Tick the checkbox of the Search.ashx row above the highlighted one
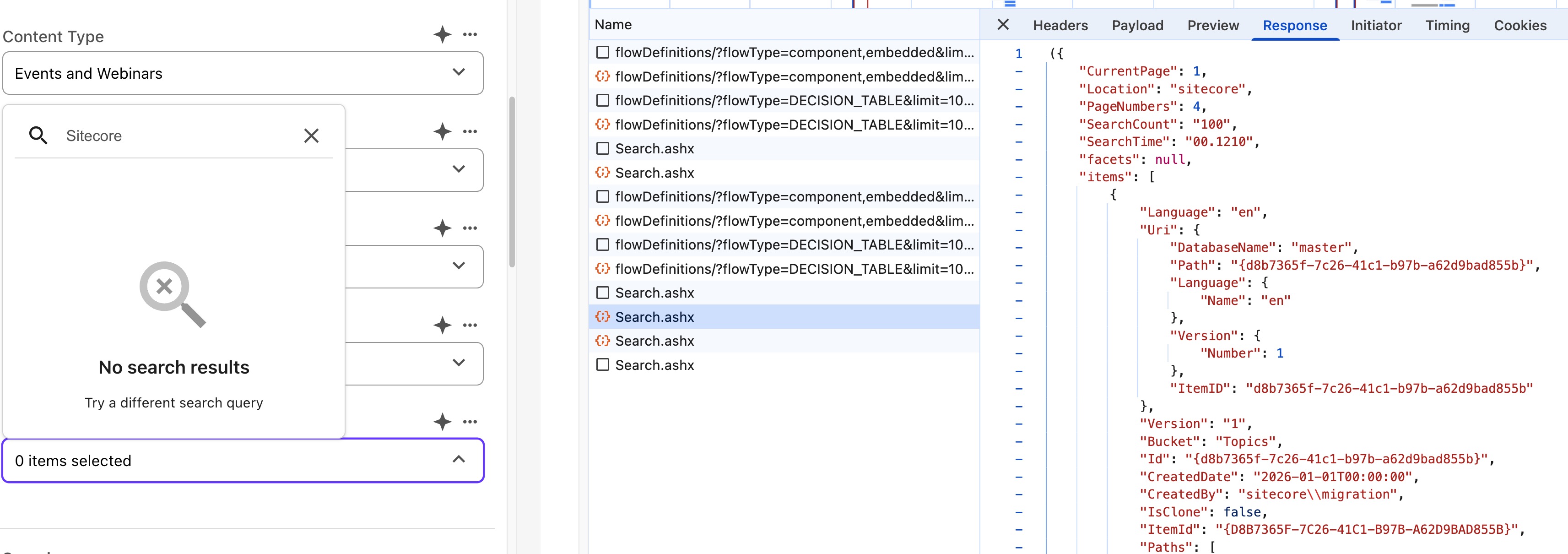The height and width of the screenshot is (554, 1568). point(603,293)
